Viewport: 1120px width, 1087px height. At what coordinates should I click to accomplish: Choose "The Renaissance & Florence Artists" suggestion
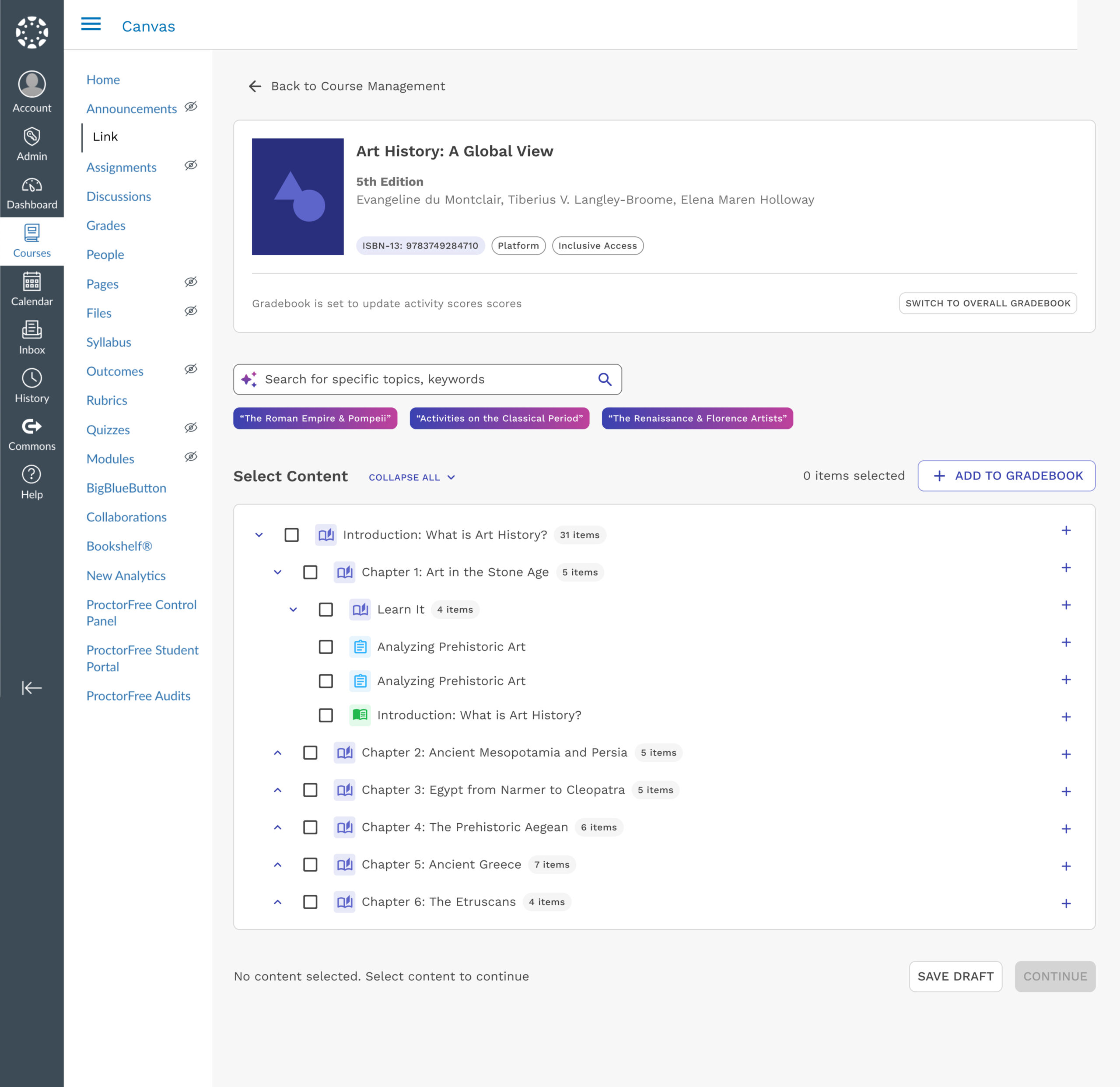[x=697, y=419]
